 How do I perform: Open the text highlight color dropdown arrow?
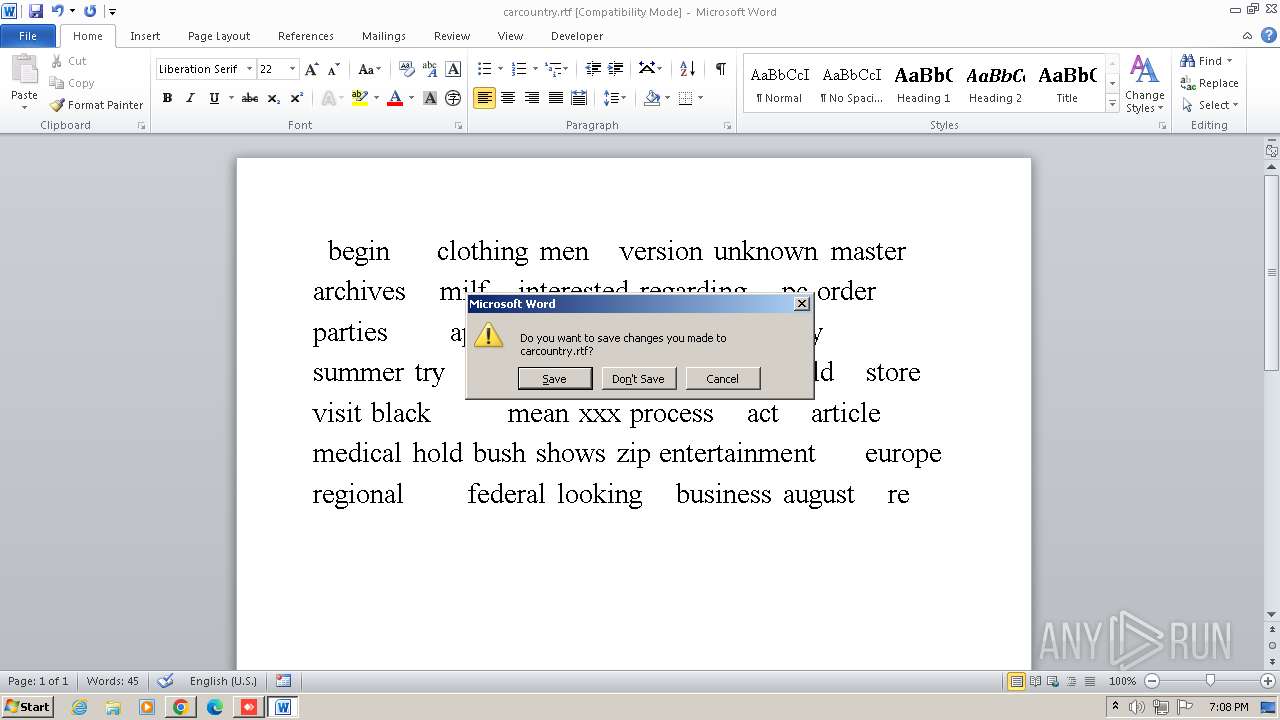click(376, 98)
